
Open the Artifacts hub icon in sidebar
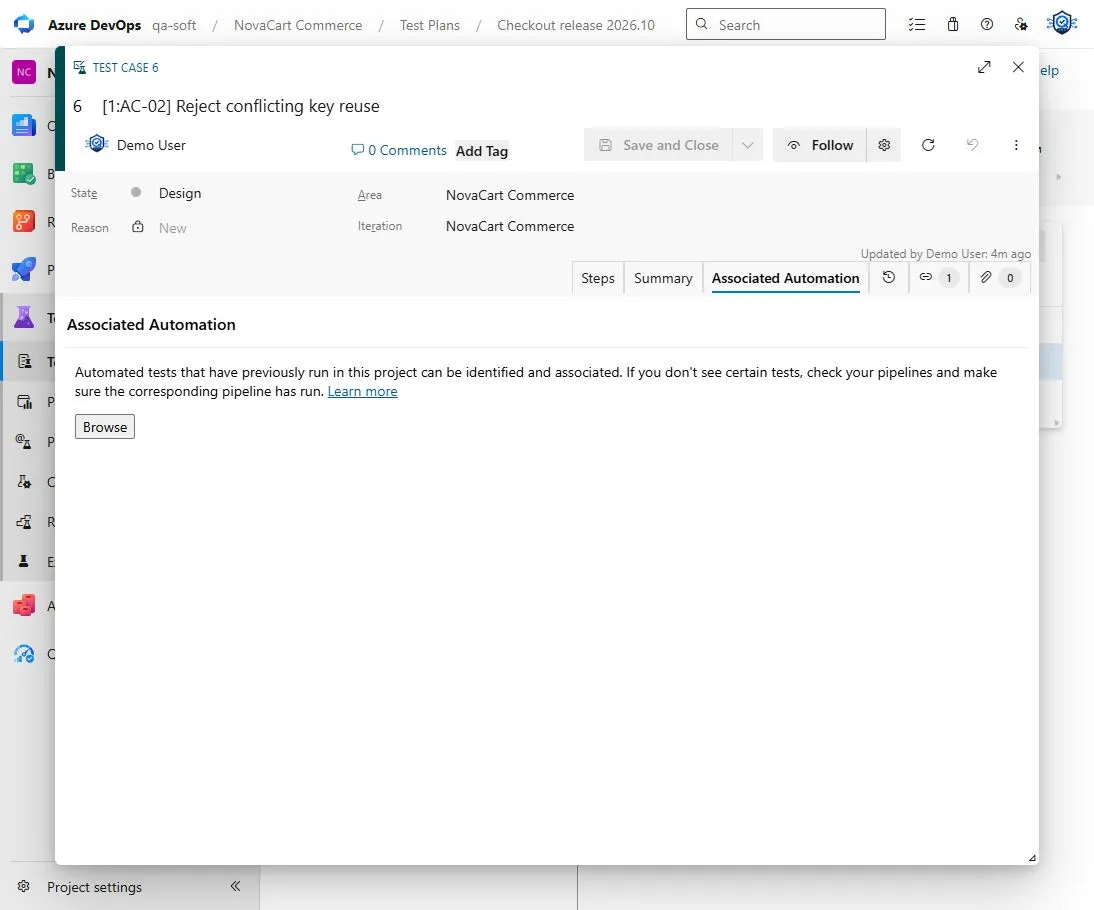[x=24, y=606]
